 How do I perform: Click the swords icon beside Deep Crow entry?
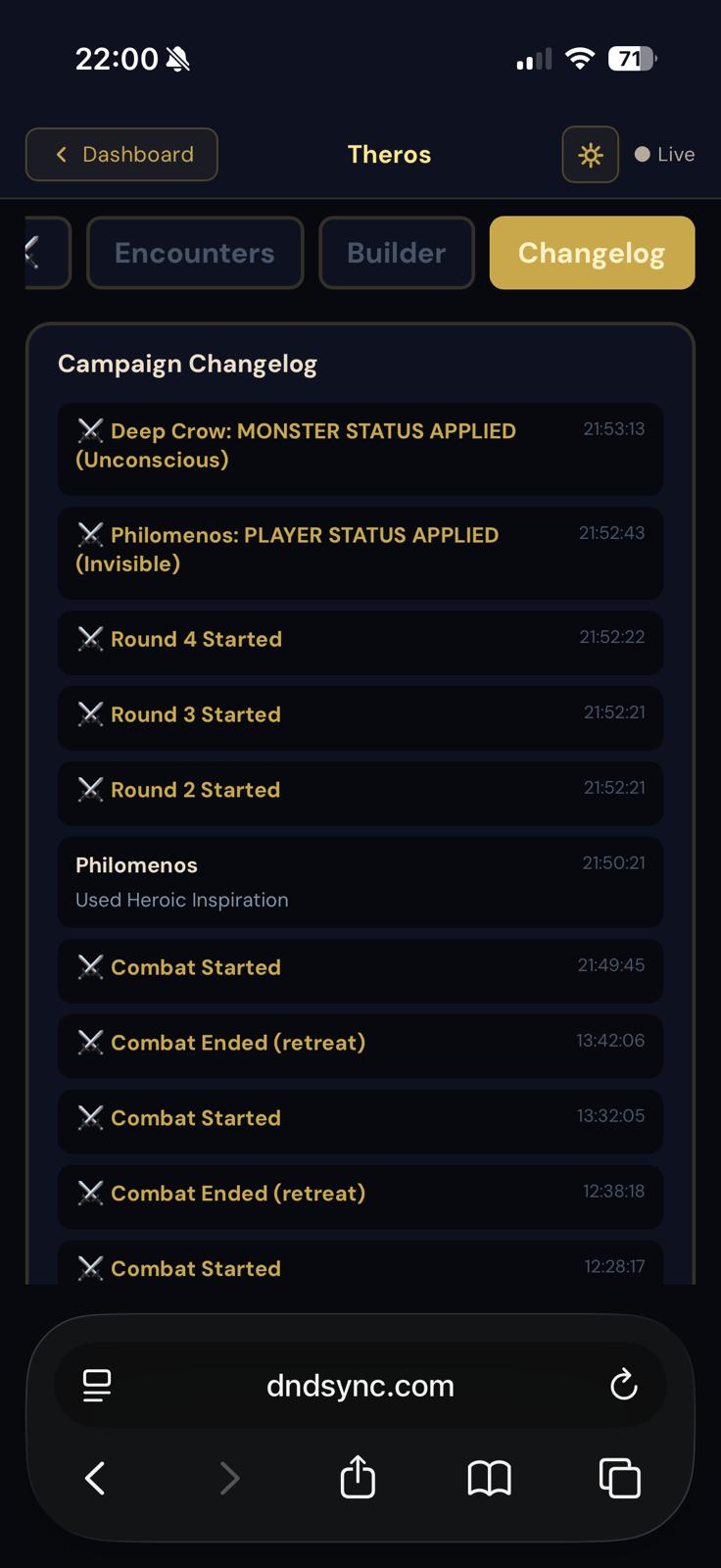[91, 428]
